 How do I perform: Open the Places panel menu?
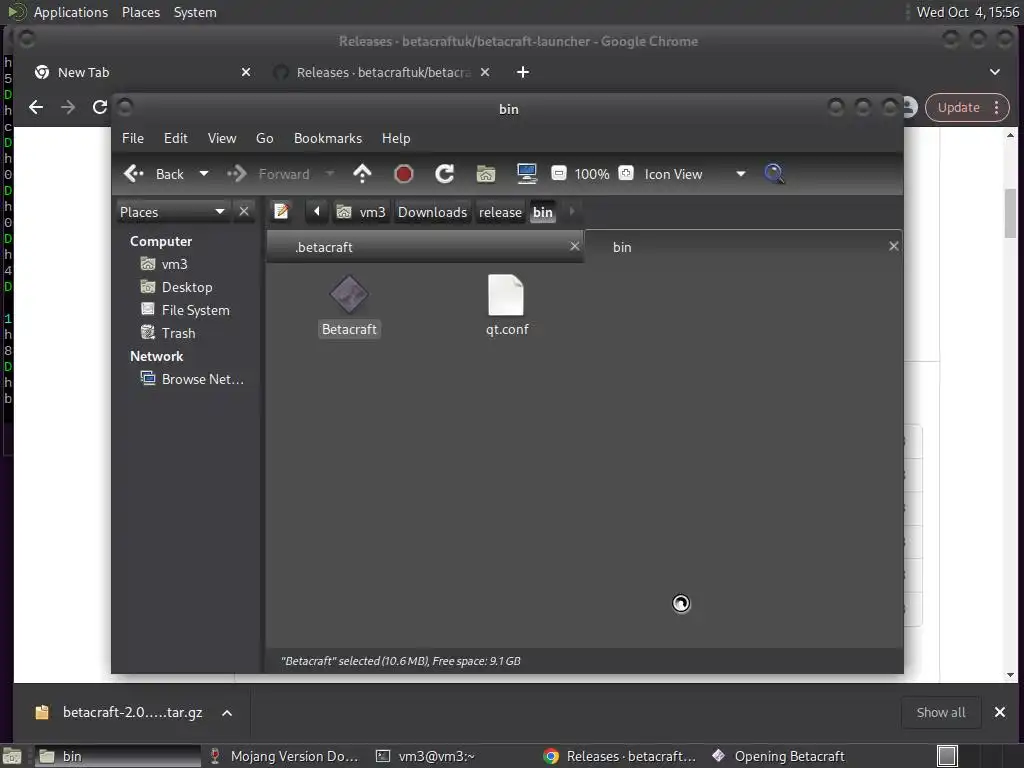pos(140,12)
